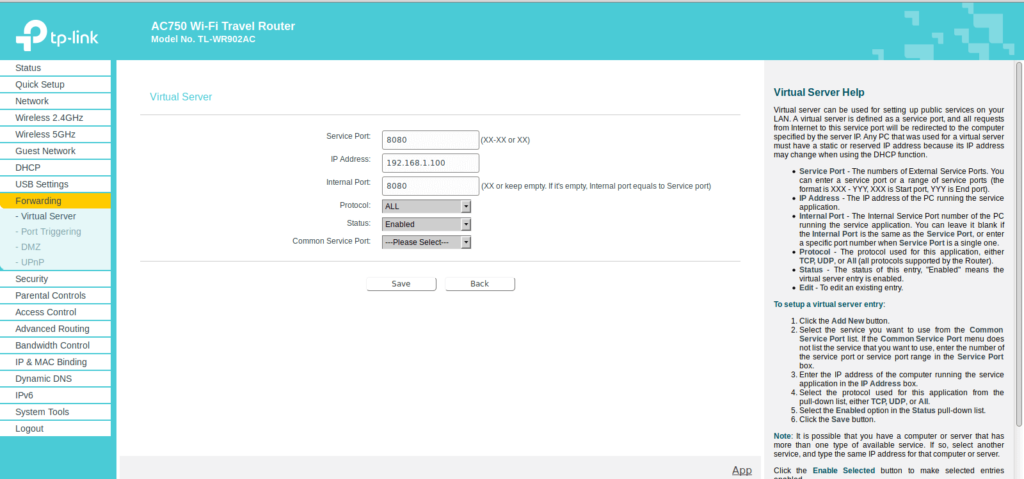Open the Status menu item
The width and height of the screenshot is (1024, 479).
[x=28, y=68]
